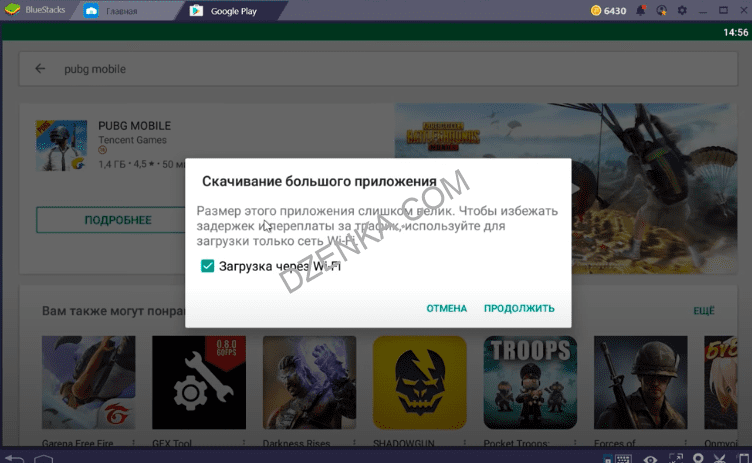
Task: Open the BlueStacks coins balance 6430
Action: 608,11
